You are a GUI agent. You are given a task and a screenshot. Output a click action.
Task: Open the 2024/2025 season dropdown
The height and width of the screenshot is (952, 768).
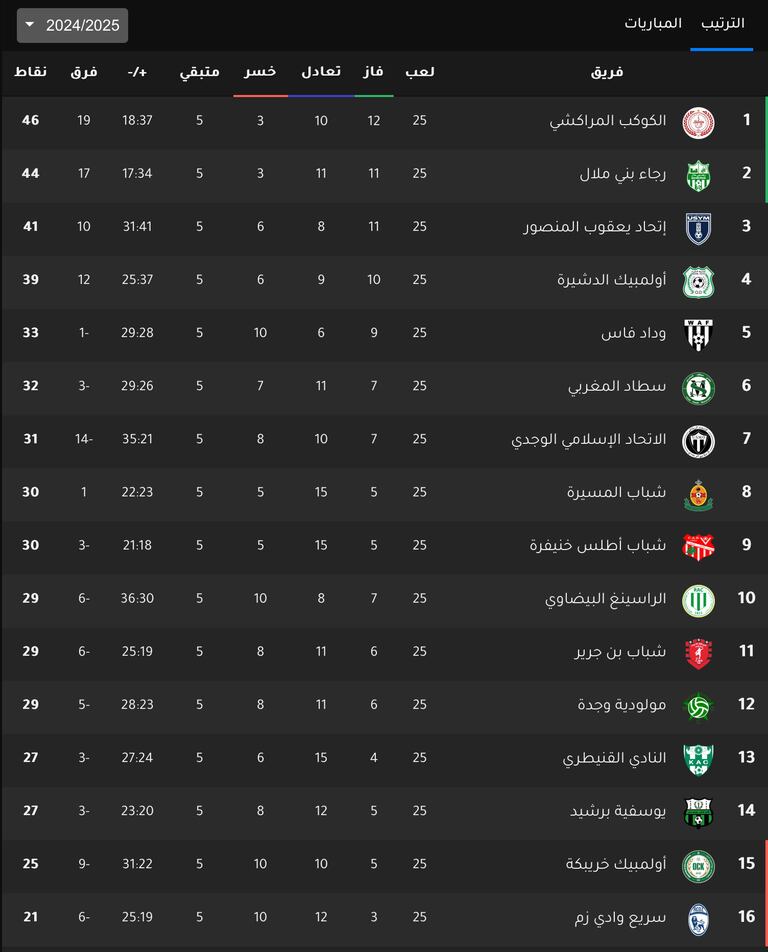click(x=72, y=25)
